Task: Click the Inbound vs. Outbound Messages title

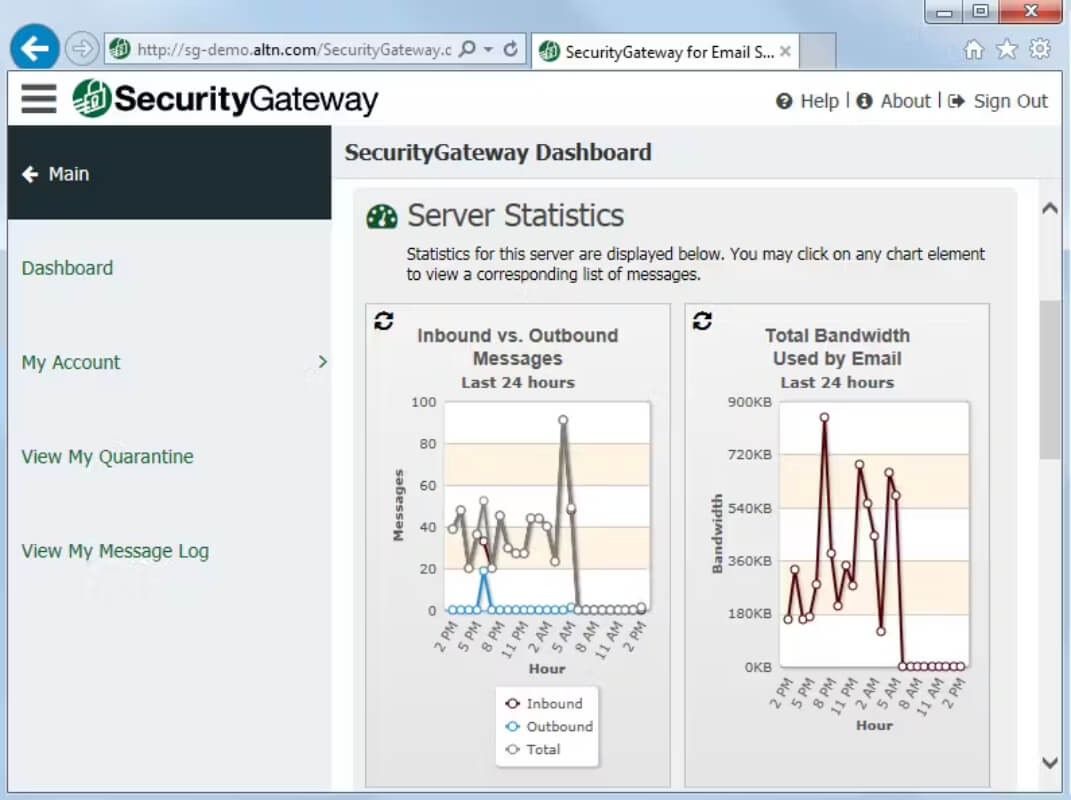Action: [x=518, y=347]
